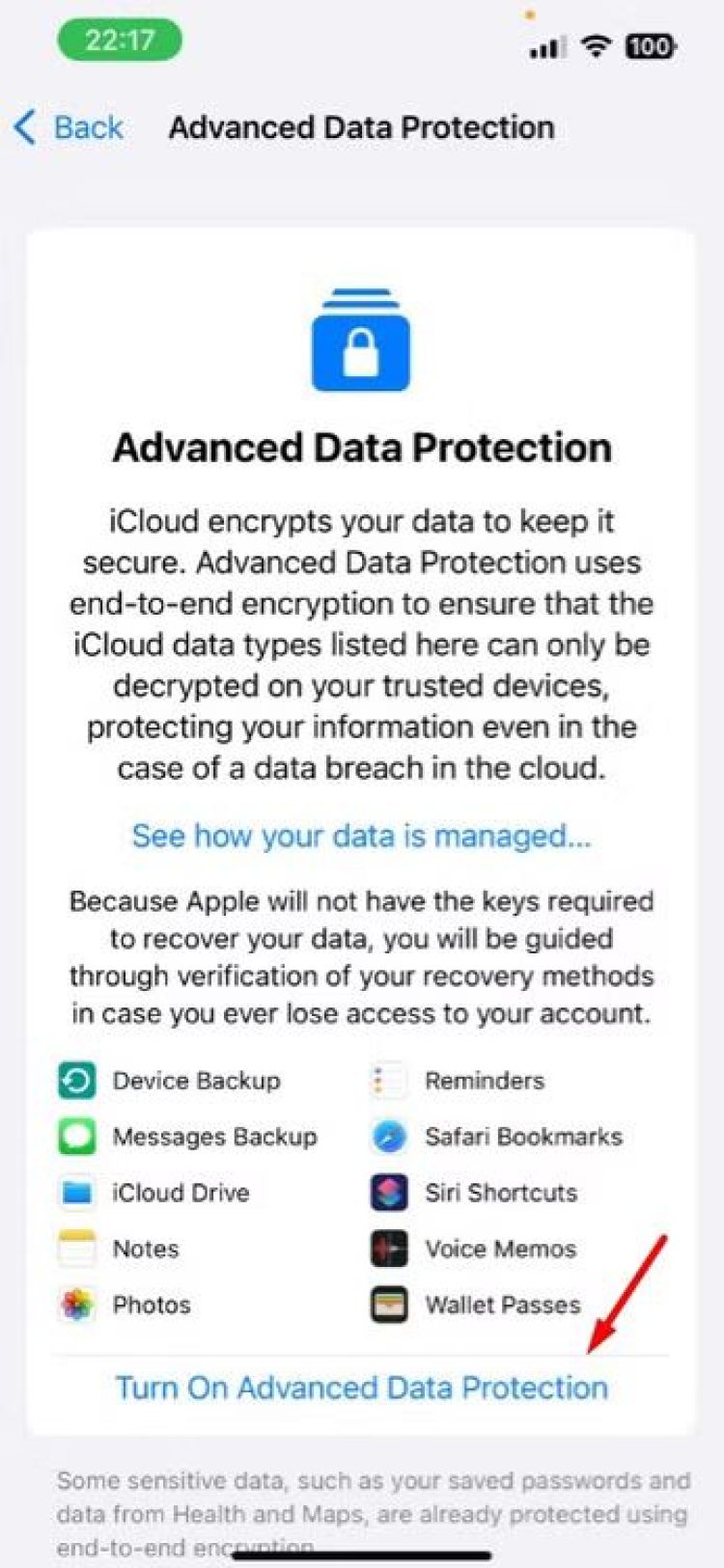The image size is (724, 1568).
Task: Tap the battery indicator in status bar
Action: tap(651, 46)
